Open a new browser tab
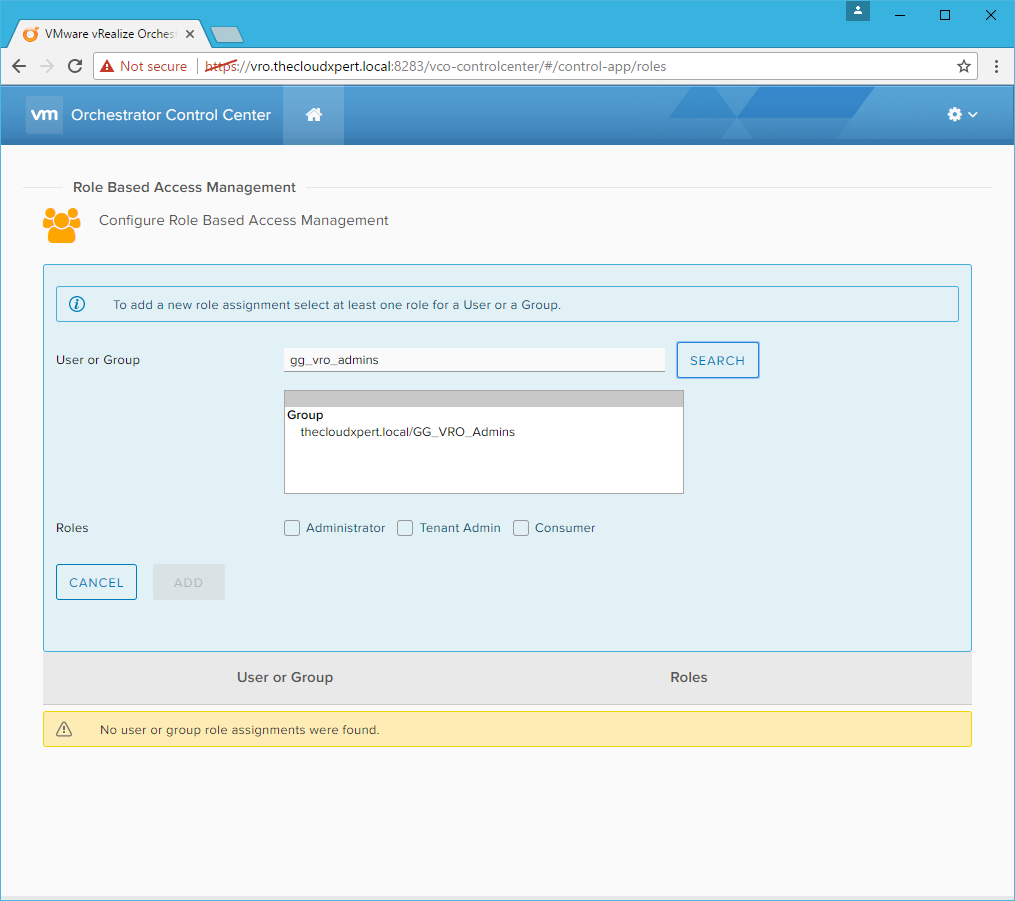The height and width of the screenshot is (901, 1015). (228, 35)
